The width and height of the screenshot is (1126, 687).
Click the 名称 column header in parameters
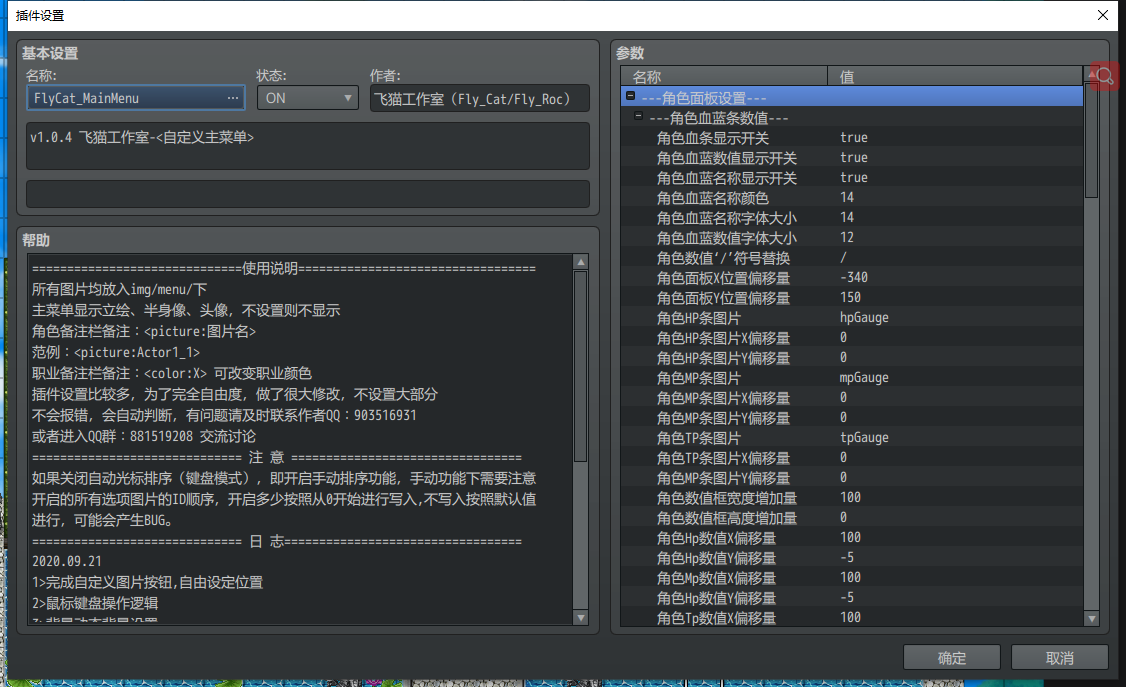tap(724, 76)
